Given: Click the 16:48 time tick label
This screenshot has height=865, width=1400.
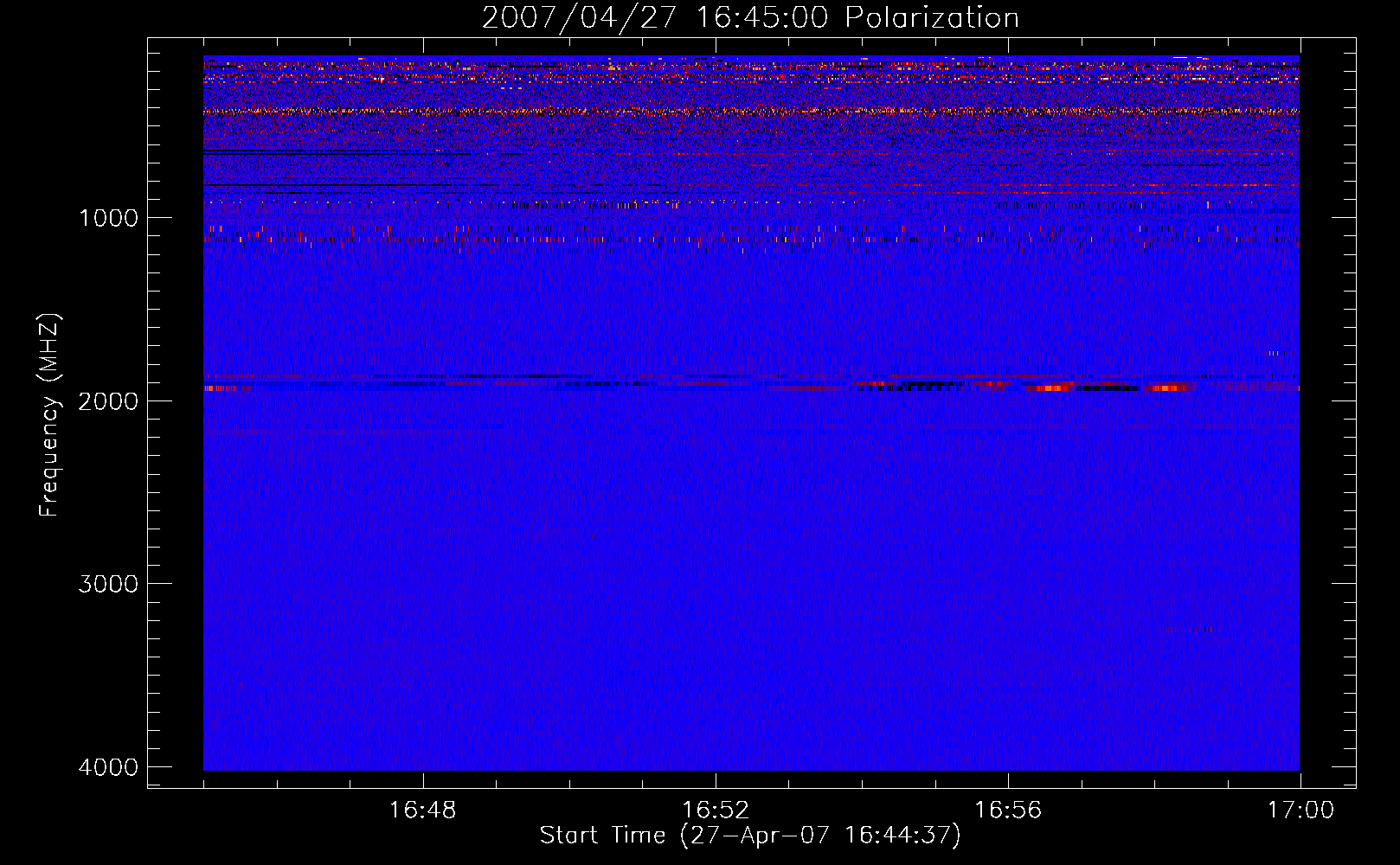Looking at the screenshot, I should pyautogui.click(x=422, y=811).
